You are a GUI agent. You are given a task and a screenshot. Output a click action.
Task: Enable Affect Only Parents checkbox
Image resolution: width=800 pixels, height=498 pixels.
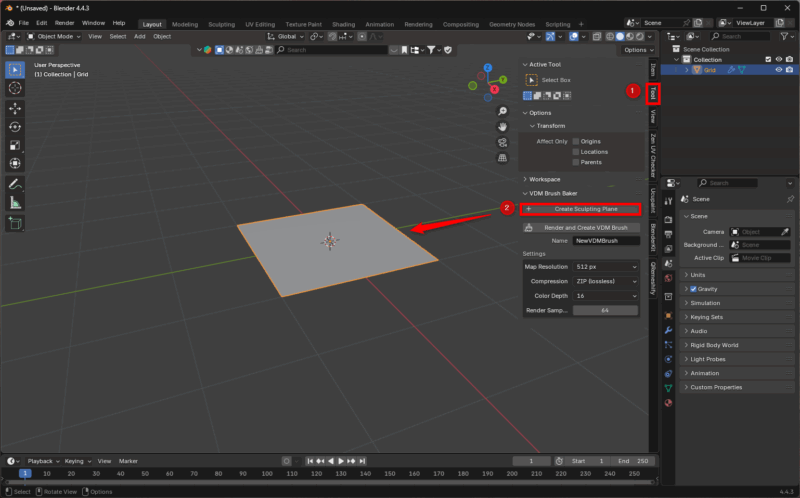coord(576,162)
